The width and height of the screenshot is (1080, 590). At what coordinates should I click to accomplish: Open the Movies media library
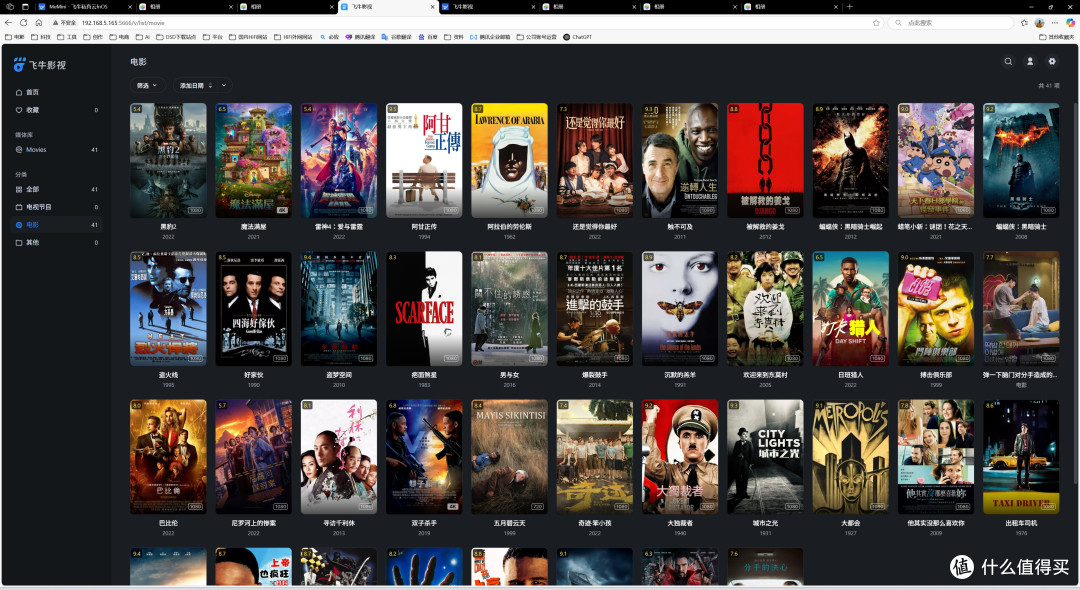[56, 149]
